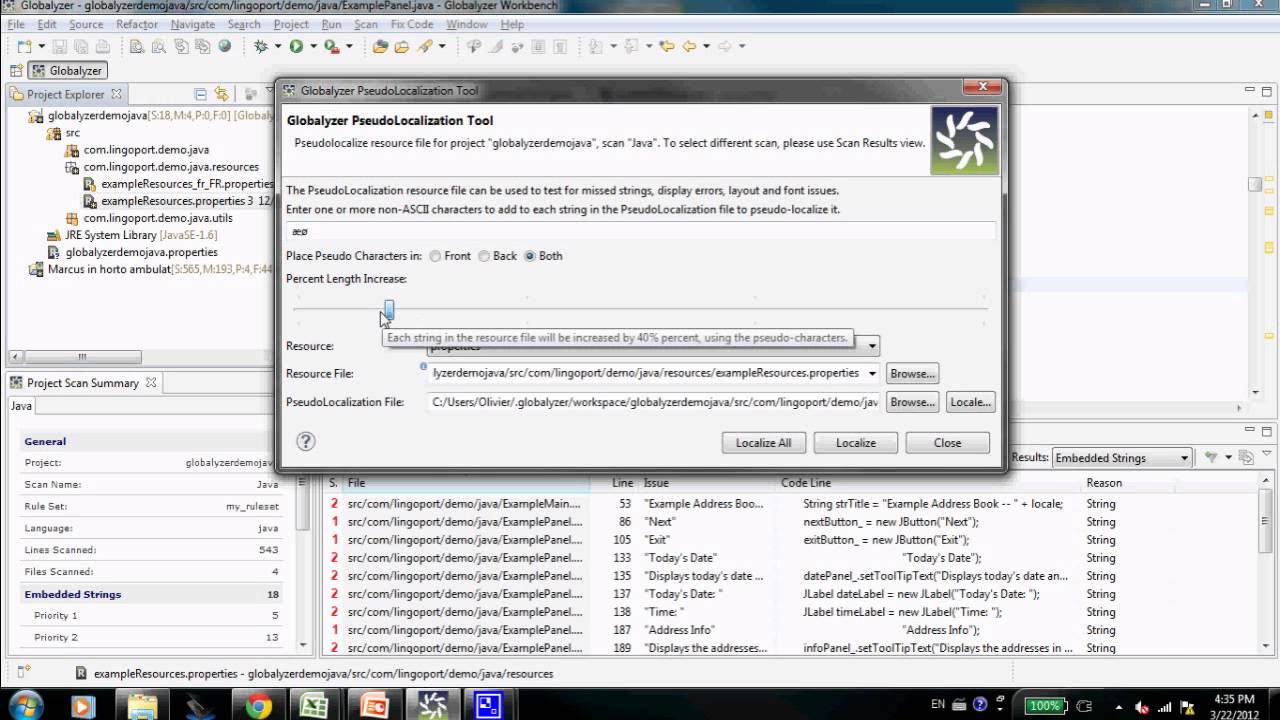
Task: Click the Percent Length Increase slider handle
Action: pyautogui.click(x=389, y=310)
